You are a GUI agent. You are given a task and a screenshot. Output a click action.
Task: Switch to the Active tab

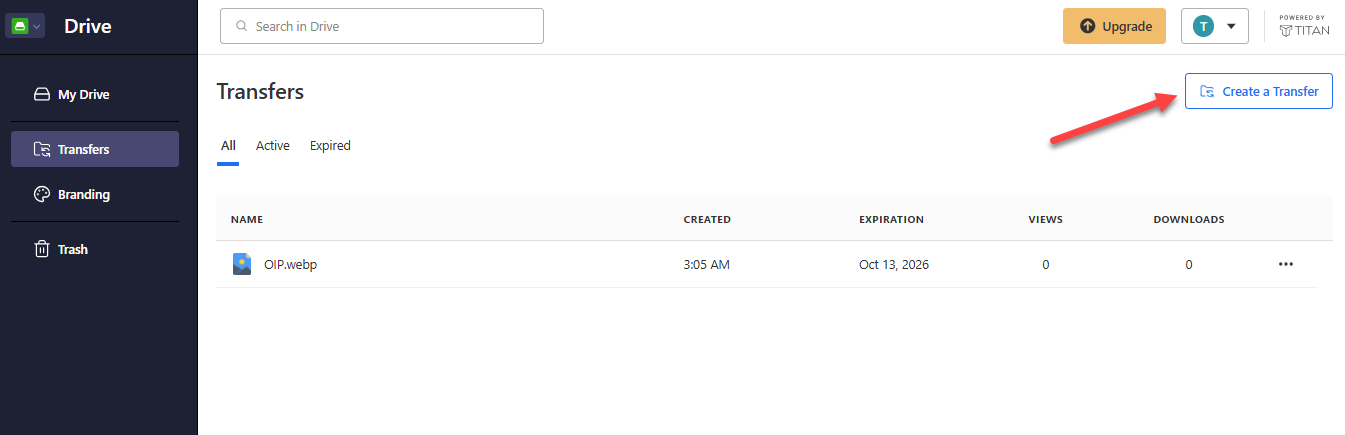pyautogui.click(x=273, y=146)
